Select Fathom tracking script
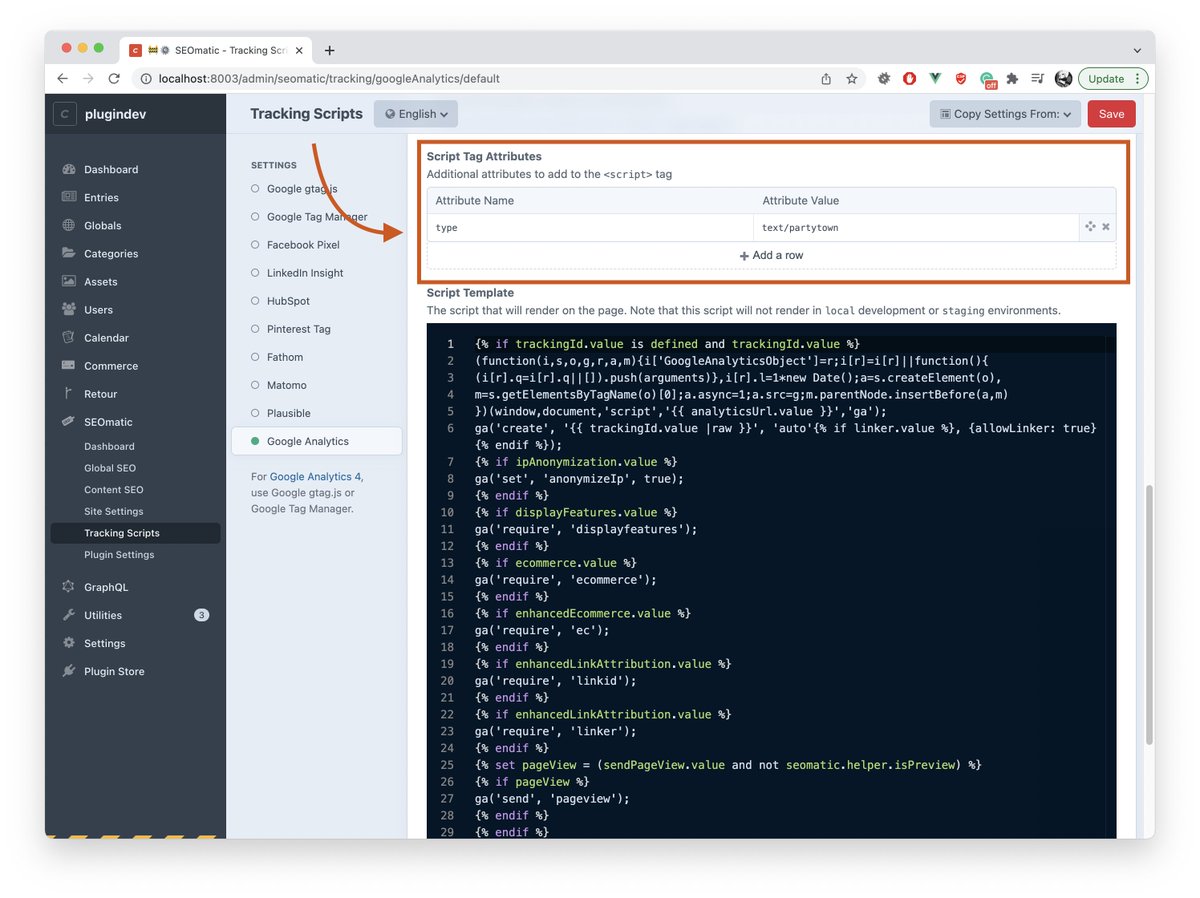This screenshot has width=1200, height=898. tap(284, 357)
